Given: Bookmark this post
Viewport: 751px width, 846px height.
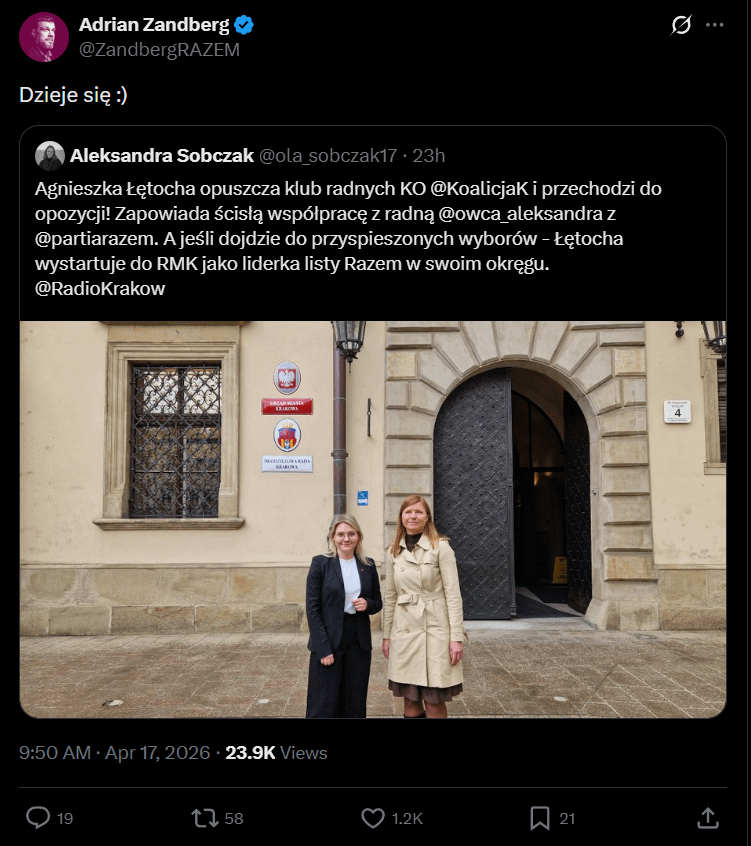Looking at the screenshot, I should 540,818.
